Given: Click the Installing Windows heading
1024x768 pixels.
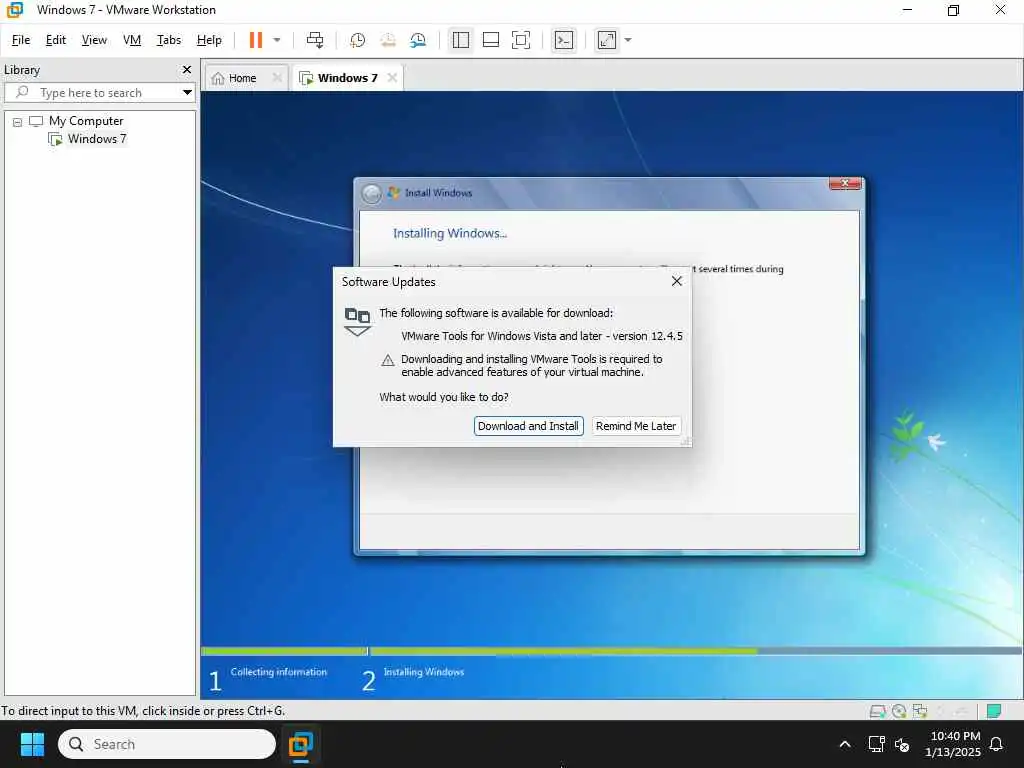Looking at the screenshot, I should [449, 233].
